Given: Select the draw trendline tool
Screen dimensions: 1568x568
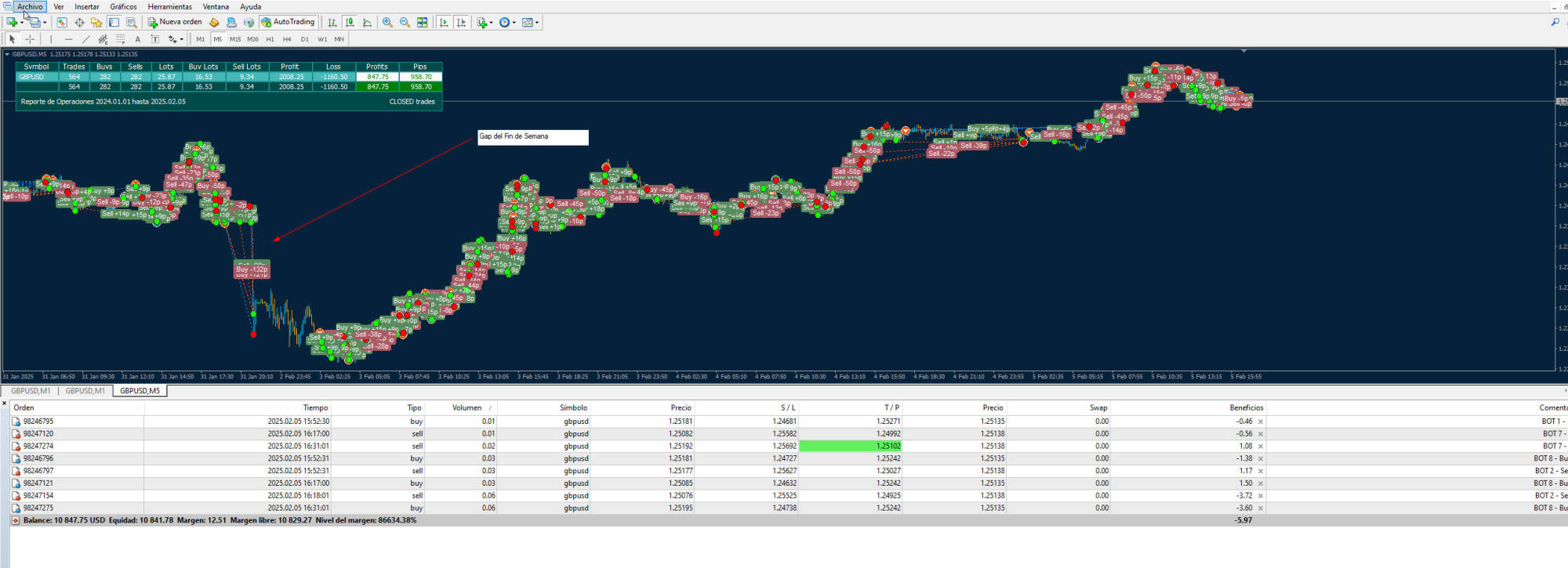Looking at the screenshot, I should click(85, 39).
